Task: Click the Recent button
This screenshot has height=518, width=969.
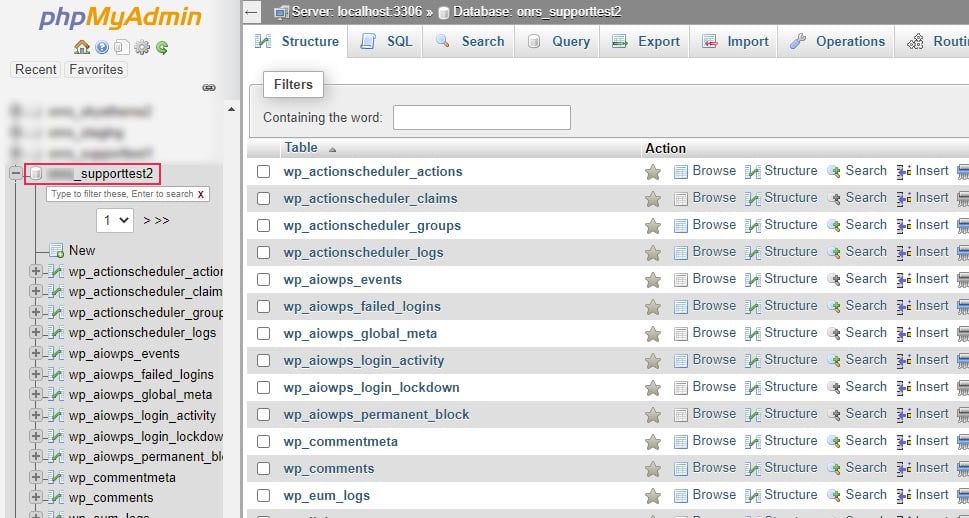Action: pyautogui.click(x=35, y=69)
